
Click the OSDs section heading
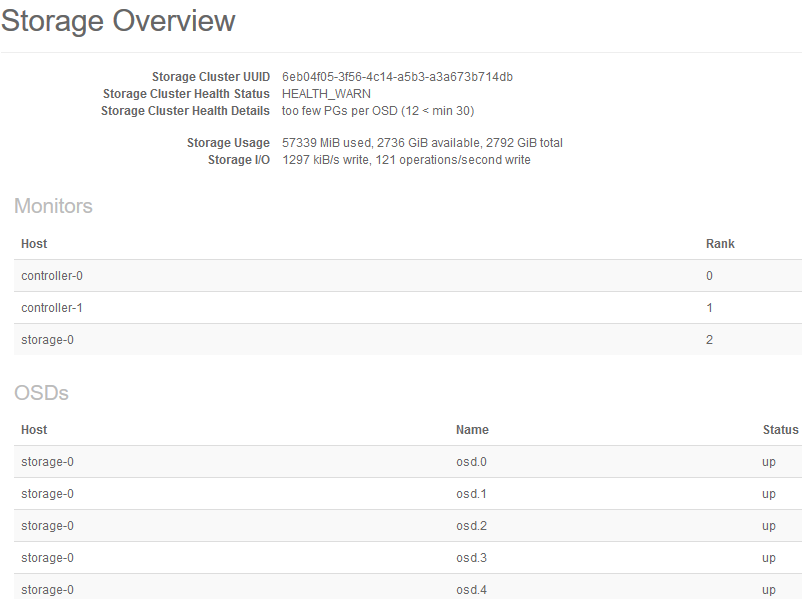pyautogui.click(x=41, y=393)
